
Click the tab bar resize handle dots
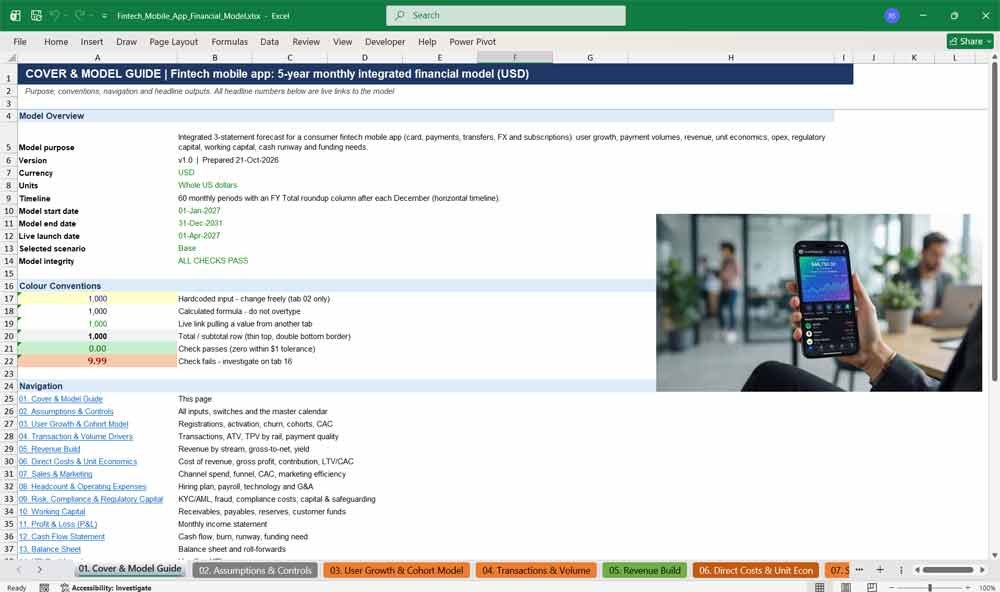coord(901,570)
